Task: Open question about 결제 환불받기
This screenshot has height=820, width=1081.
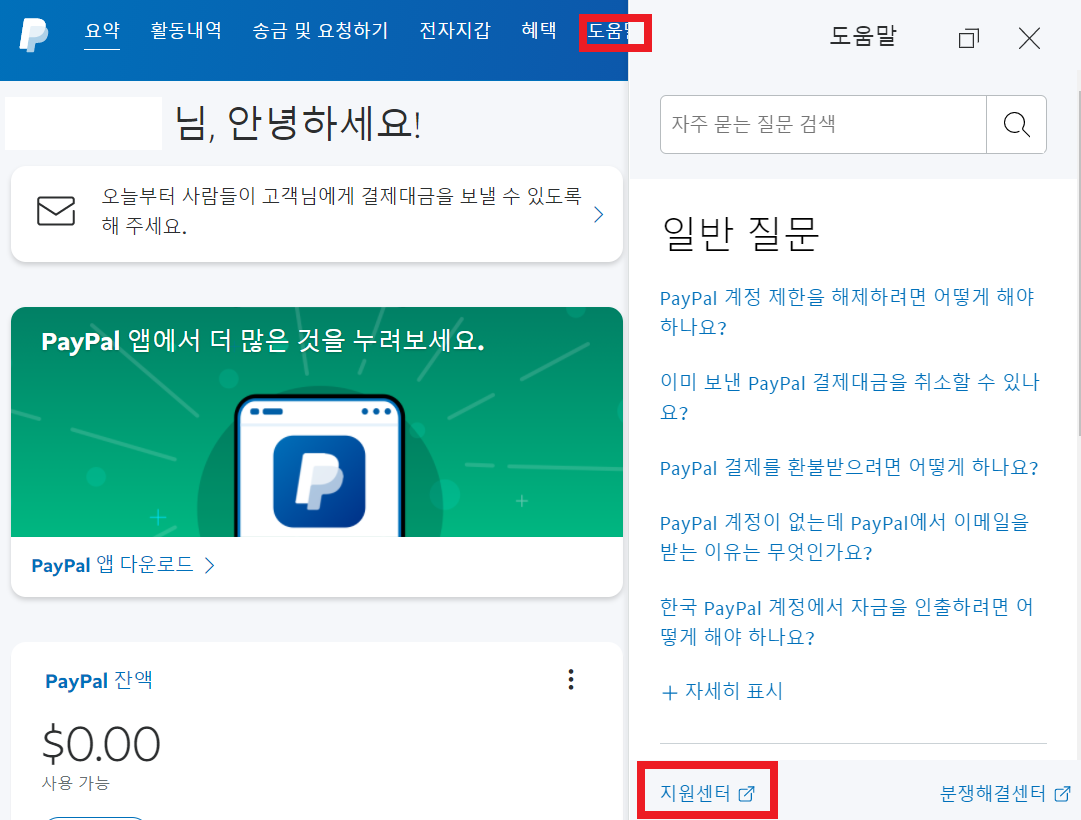Action: click(x=849, y=468)
